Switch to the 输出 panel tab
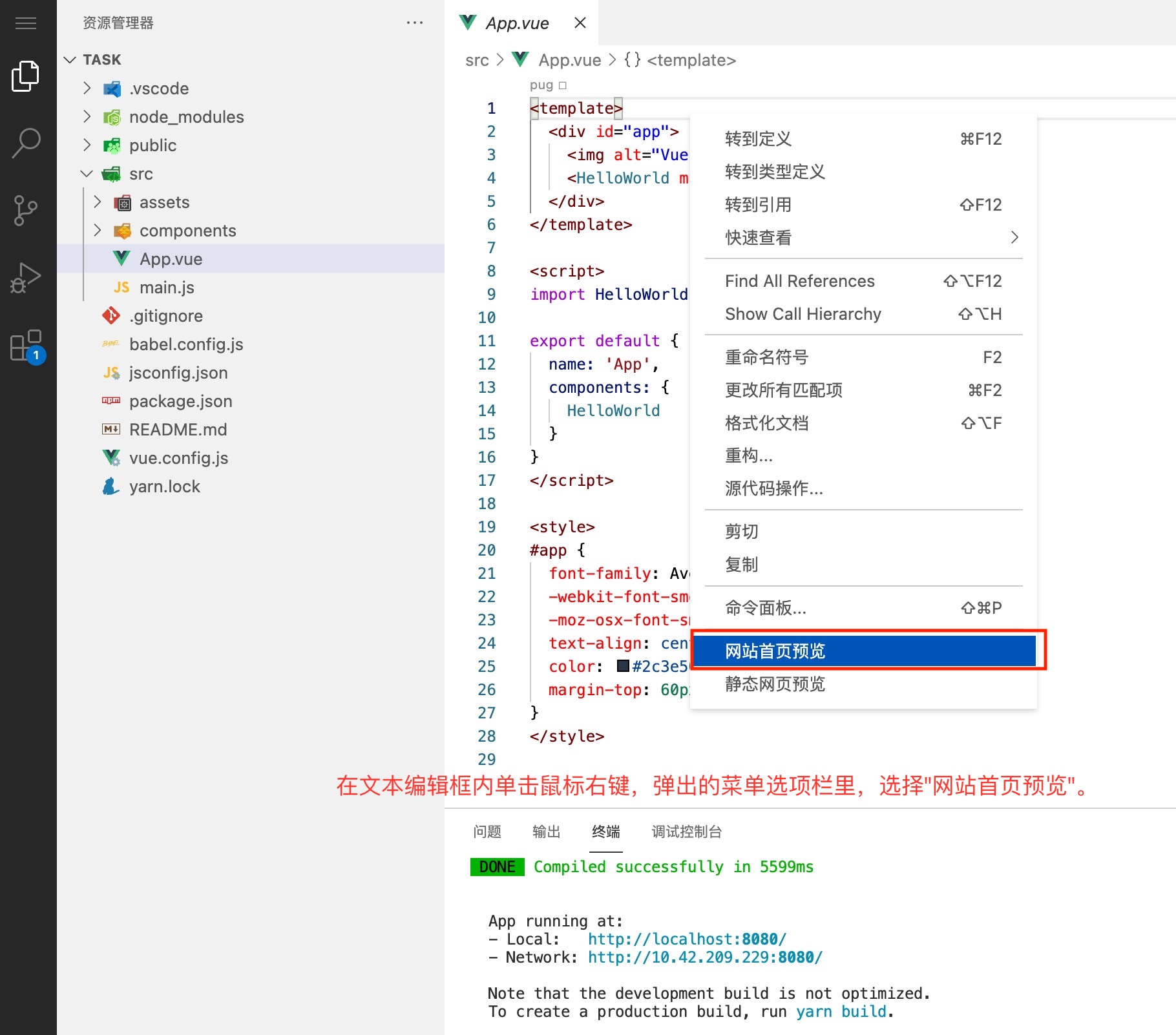This screenshot has height=1035, width=1176. tap(546, 831)
